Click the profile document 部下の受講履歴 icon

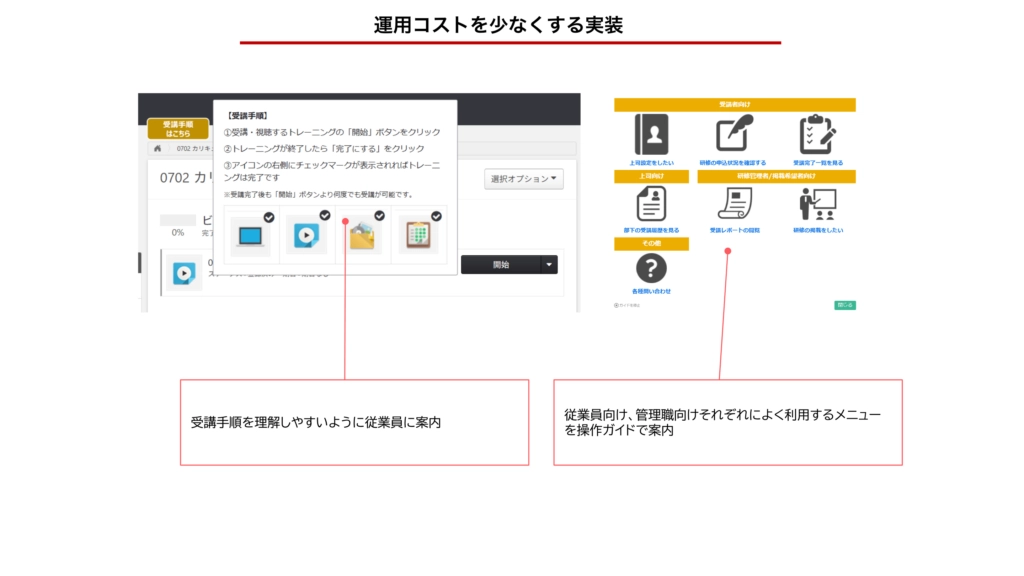click(x=651, y=204)
